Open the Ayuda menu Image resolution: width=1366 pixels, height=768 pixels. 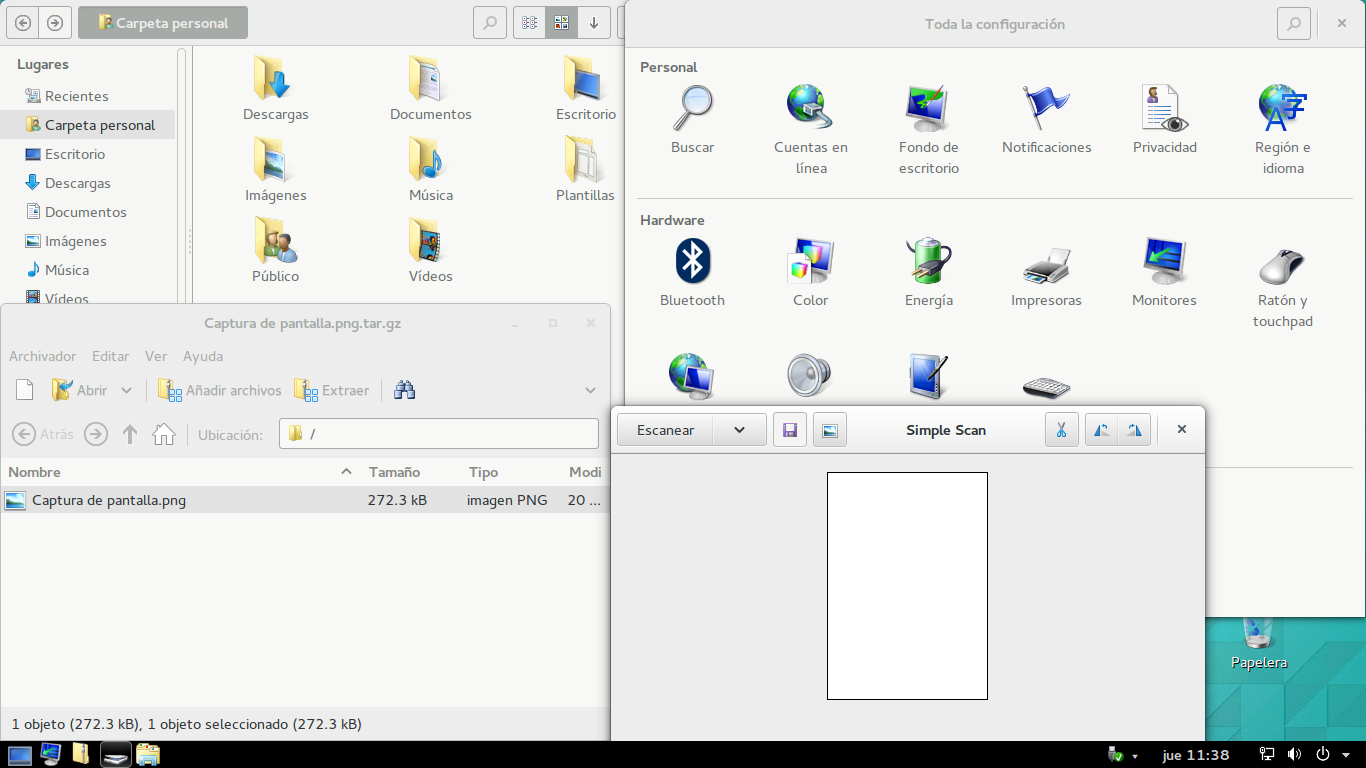(203, 356)
